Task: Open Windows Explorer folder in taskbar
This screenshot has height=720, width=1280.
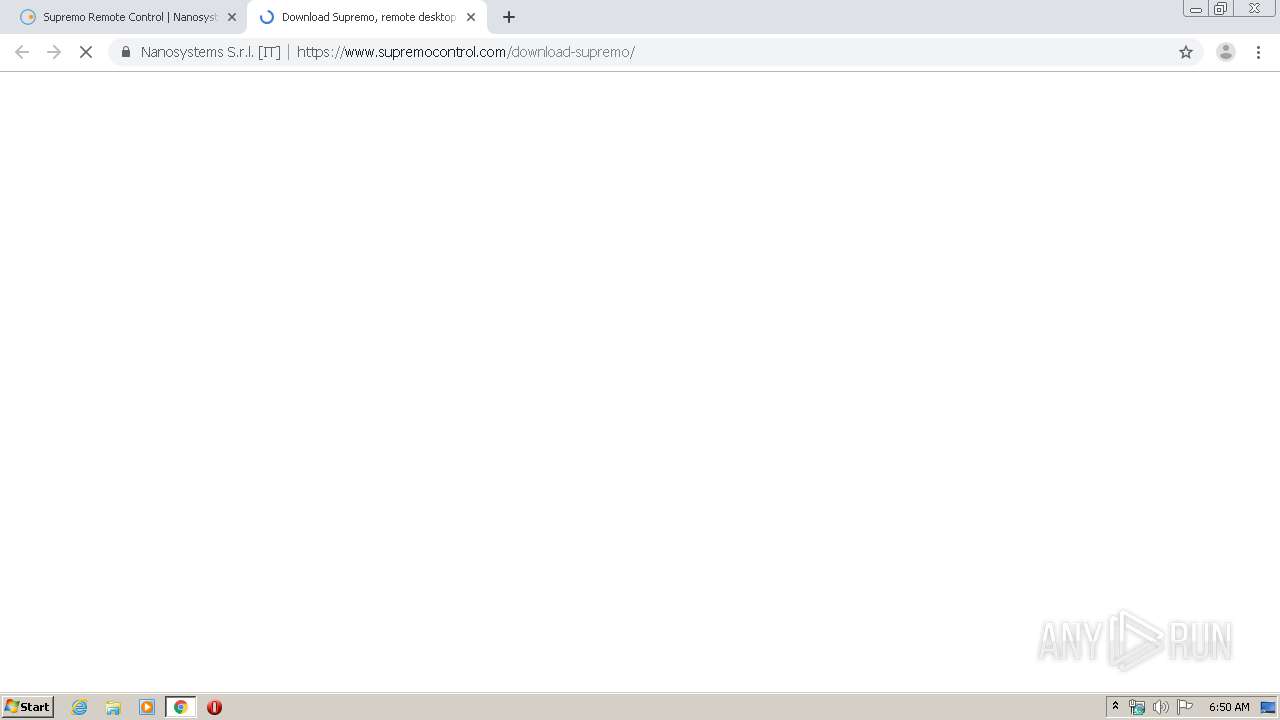Action: [x=113, y=707]
